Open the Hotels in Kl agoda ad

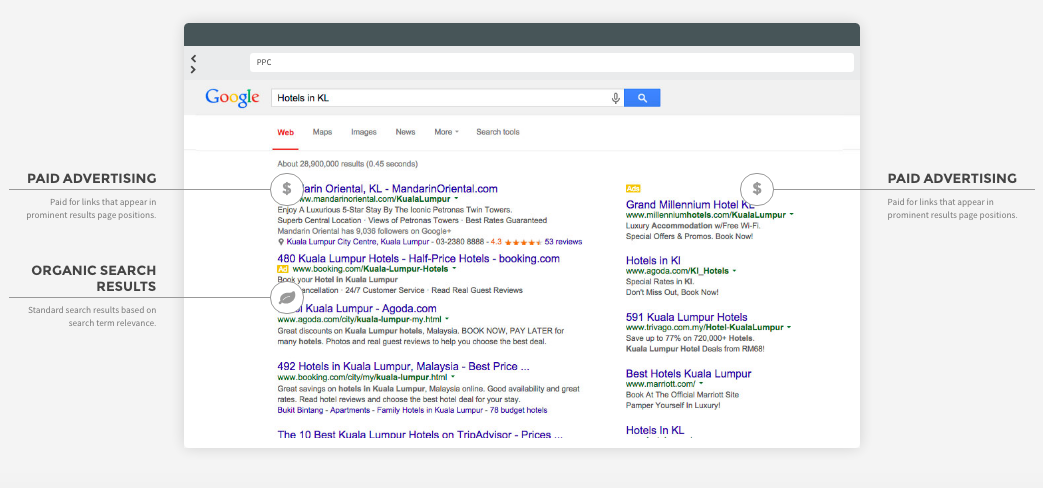coord(653,261)
